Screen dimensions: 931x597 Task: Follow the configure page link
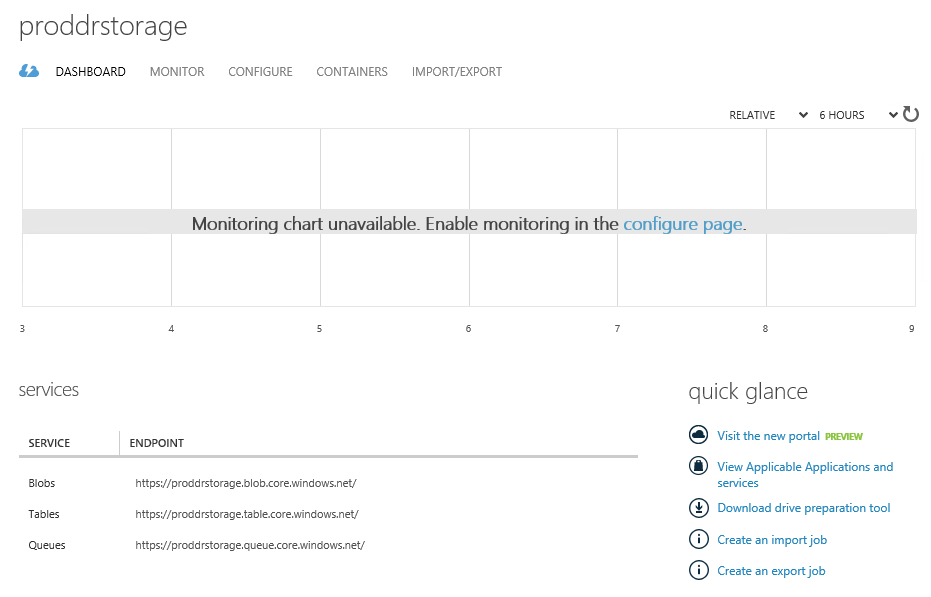point(682,224)
